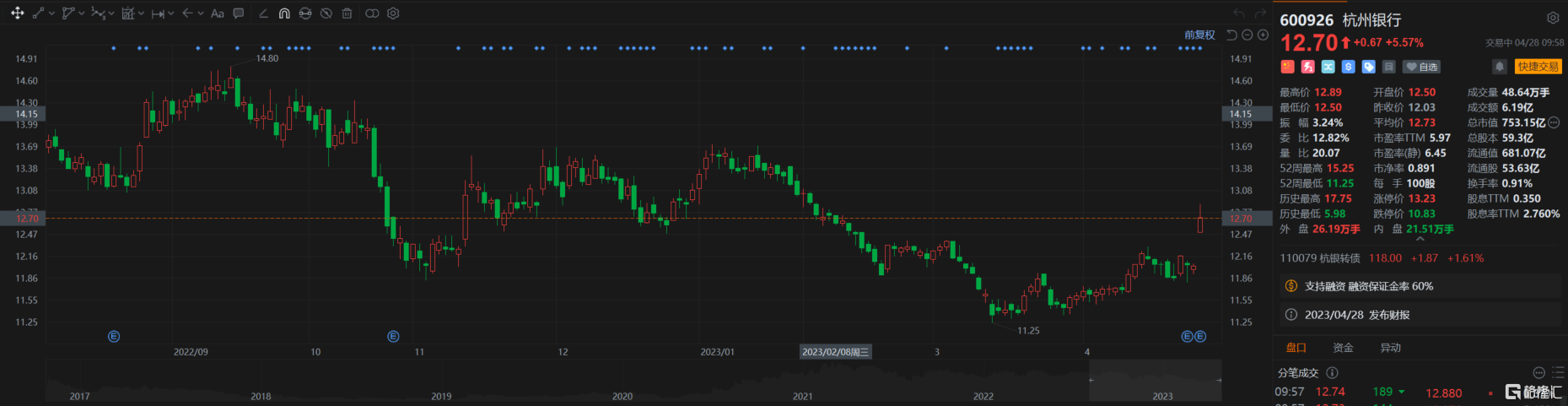
Task: Zoom in the chart with plus icon
Action: click(x=1263, y=35)
